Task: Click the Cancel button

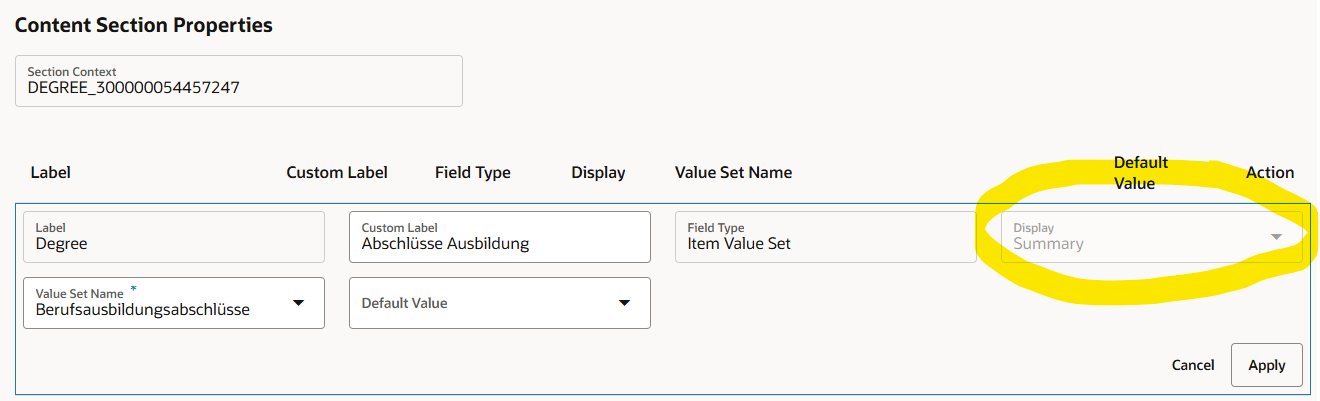Action: 1193,365
